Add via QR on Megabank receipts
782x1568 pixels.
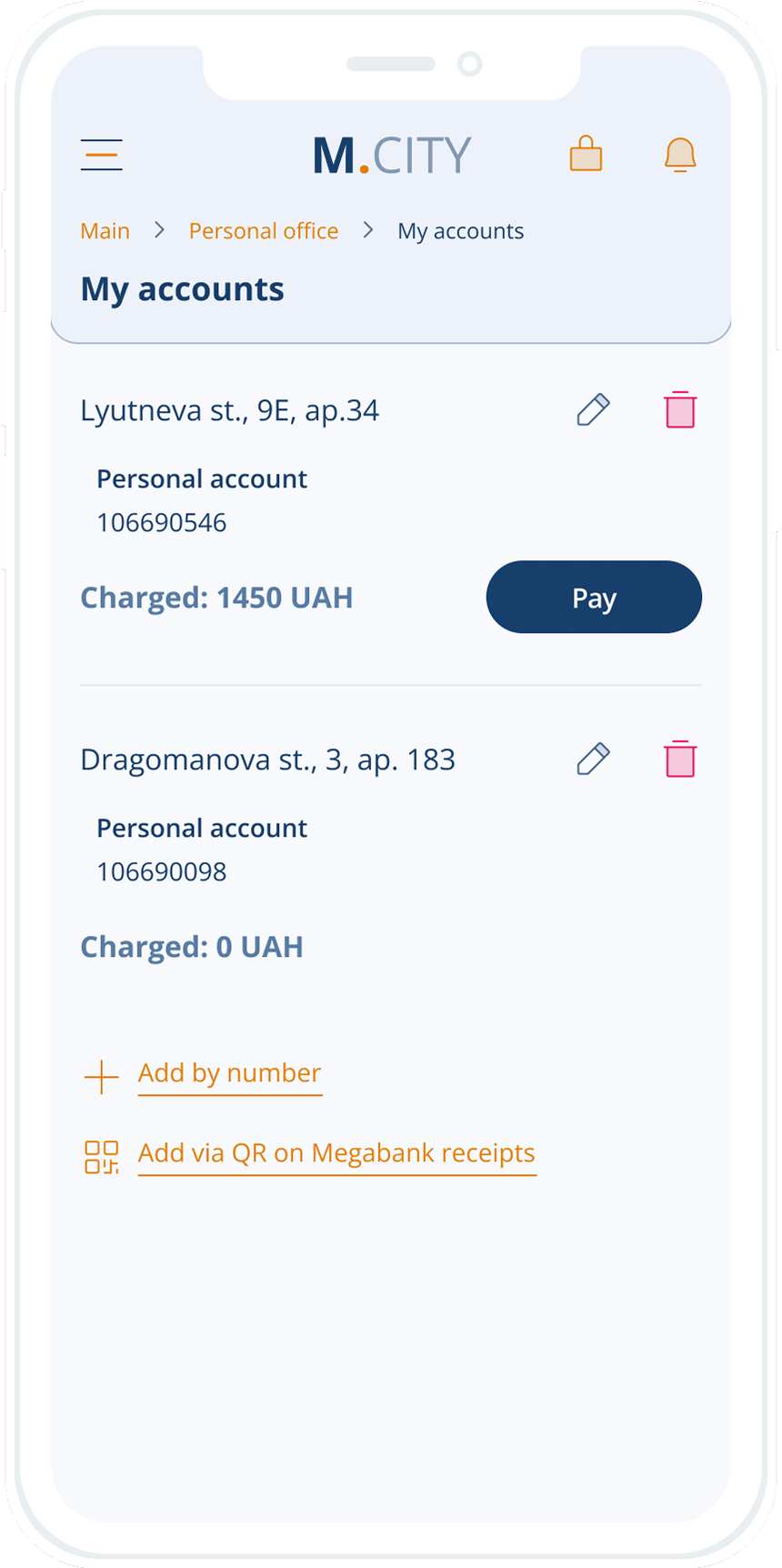pyautogui.click(x=336, y=1153)
